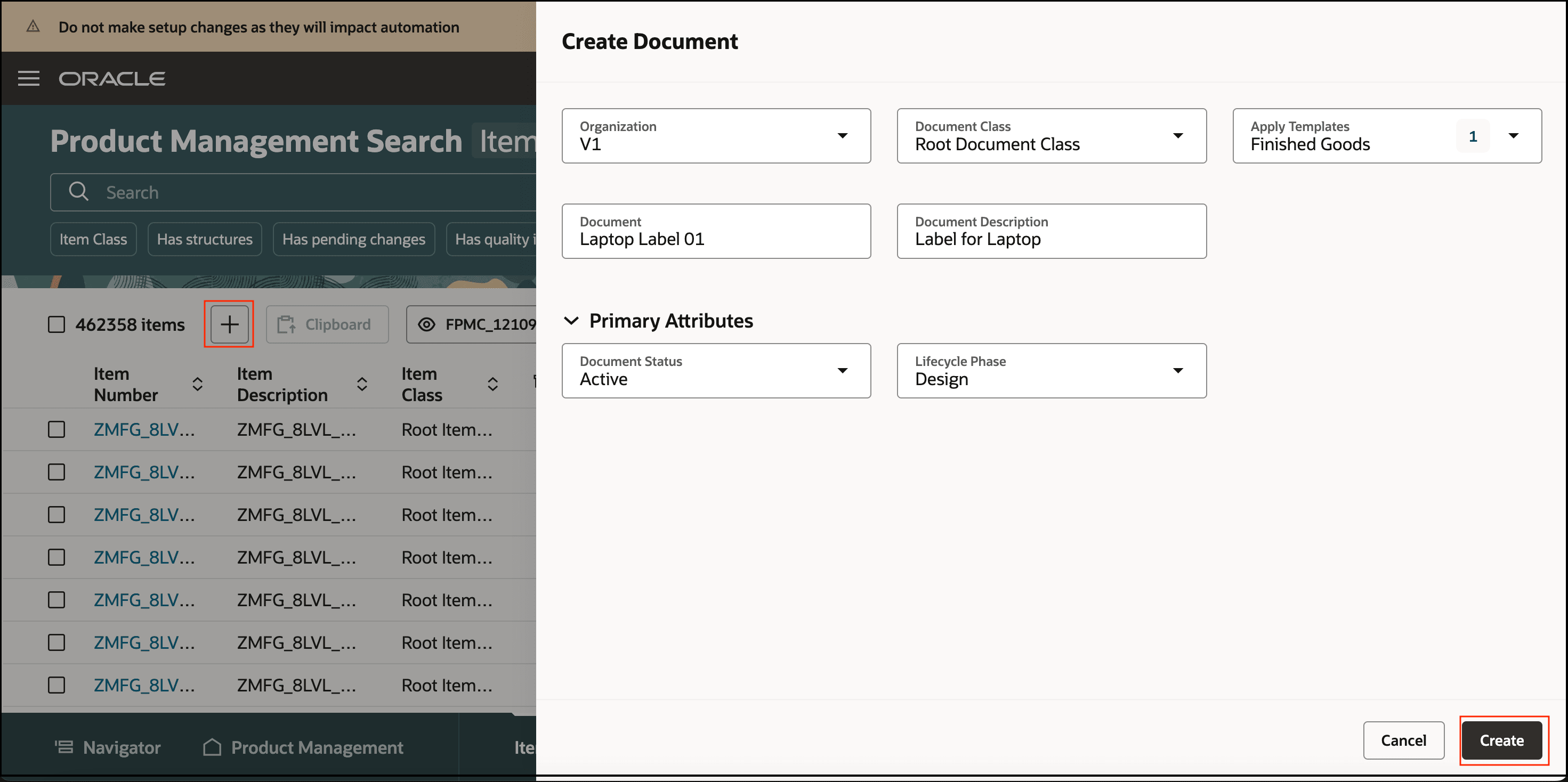1568x782 pixels.
Task: Toggle the select all items checkbox
Action: [56, 324]
